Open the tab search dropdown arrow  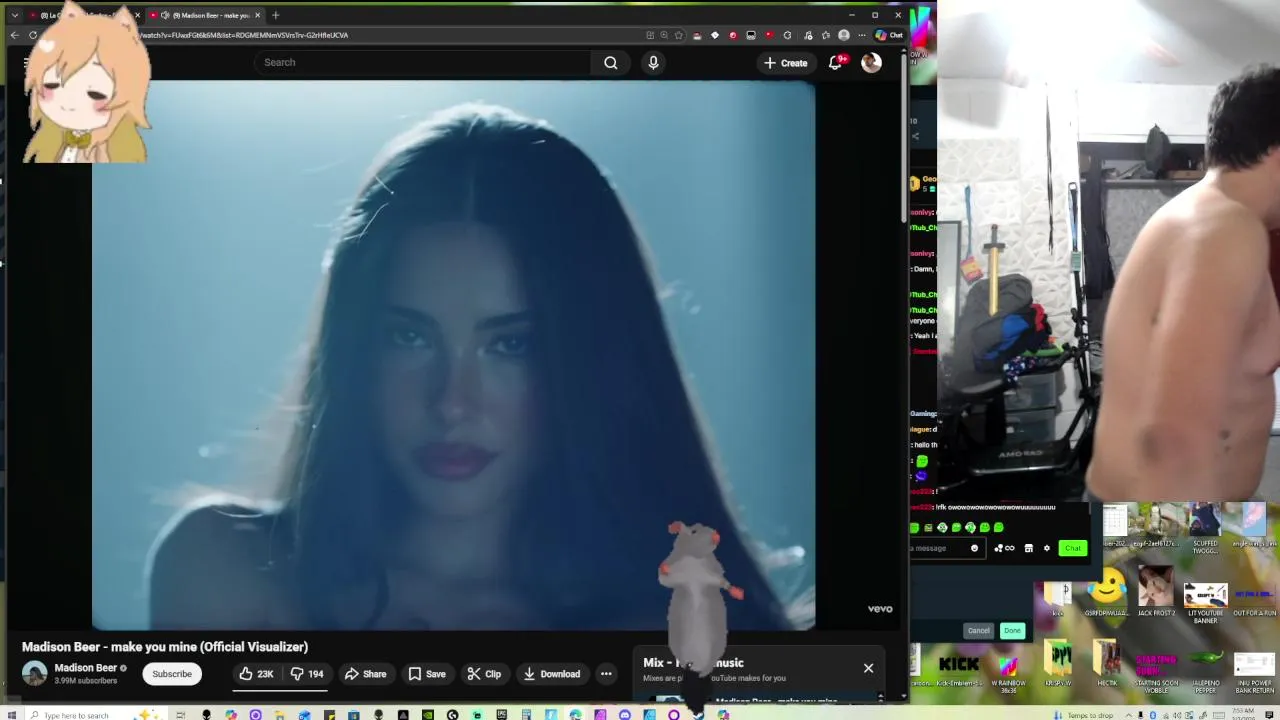(x=14, y=15)
